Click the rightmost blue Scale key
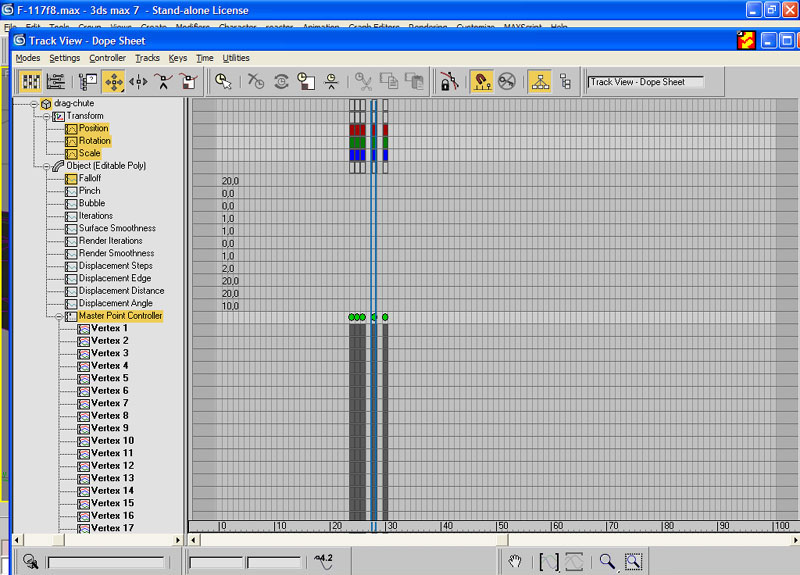Viewport: 800px width, 575px height. (x=385, y=155)
